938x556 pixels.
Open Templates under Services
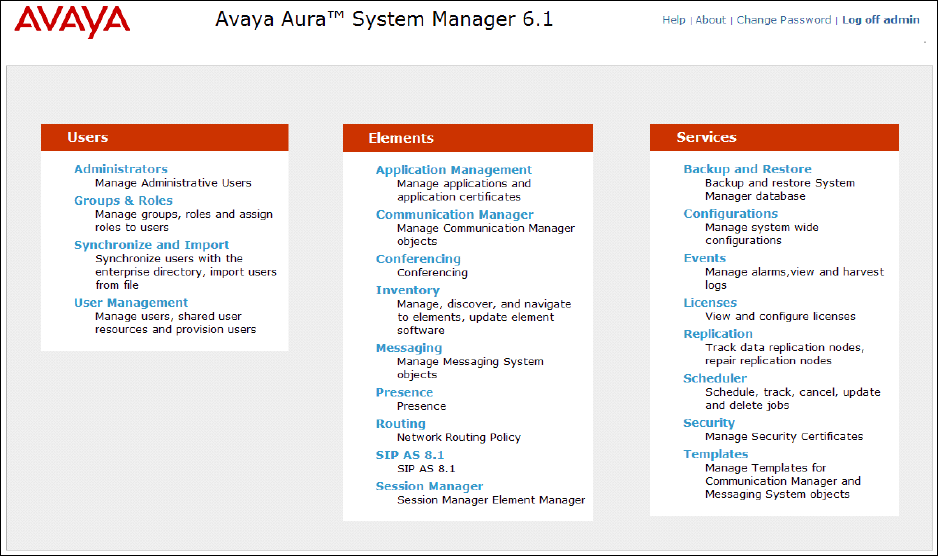click(715, 454)
